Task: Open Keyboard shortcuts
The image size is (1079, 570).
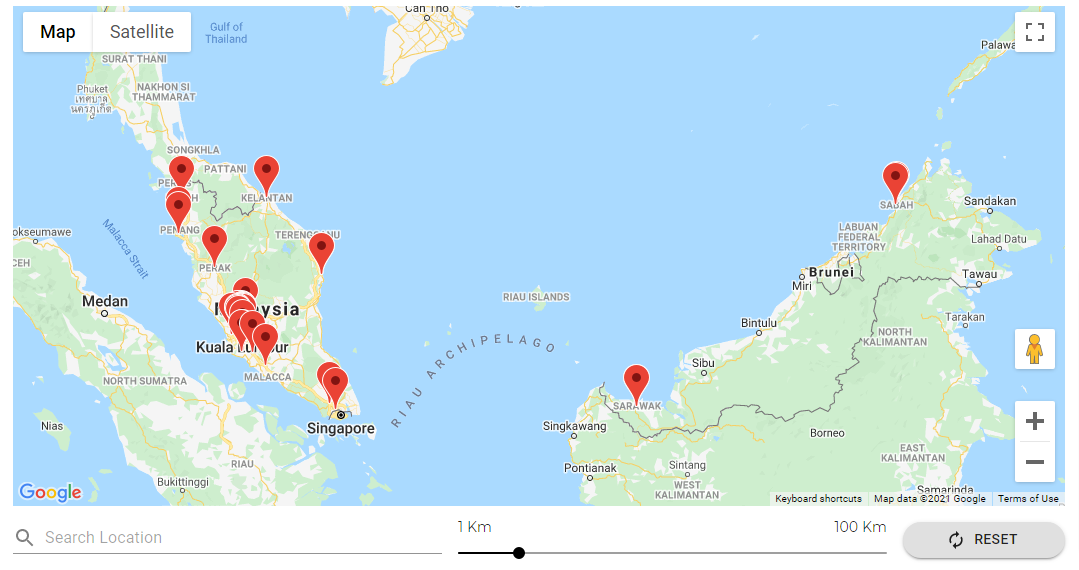Action: click(x=817, y=499)
